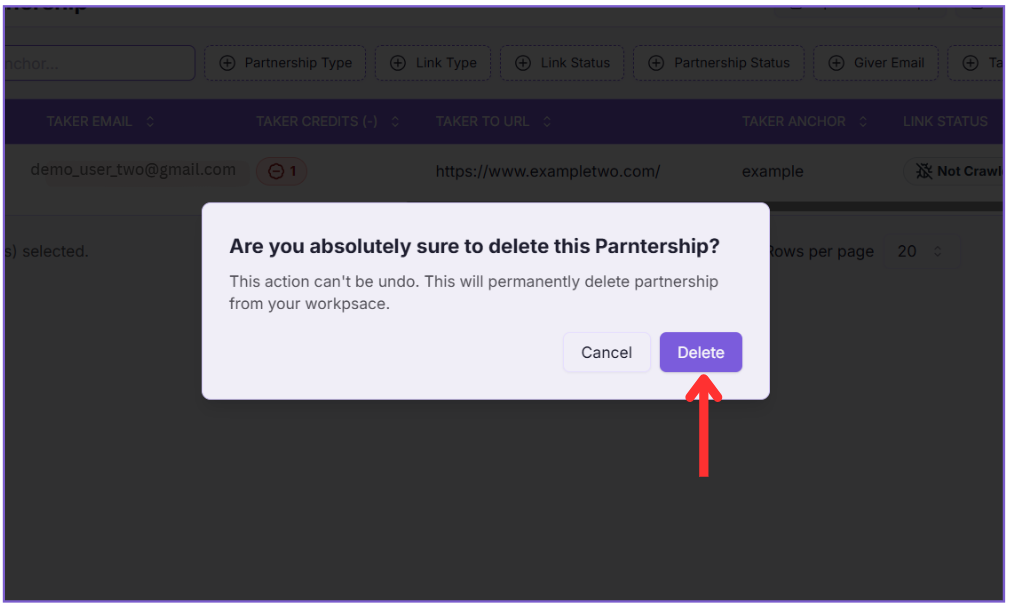Cancel the delete partnership dialog

pos(606,352)
